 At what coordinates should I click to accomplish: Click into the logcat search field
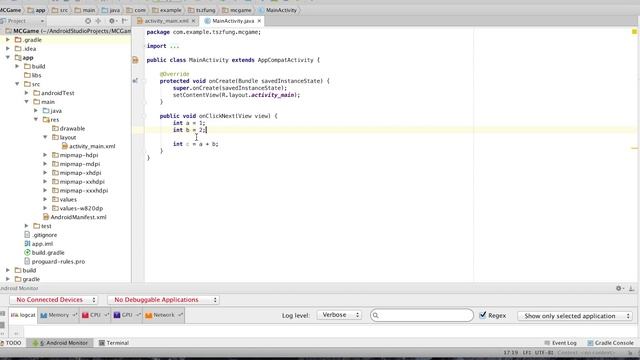tap(422, 315)
